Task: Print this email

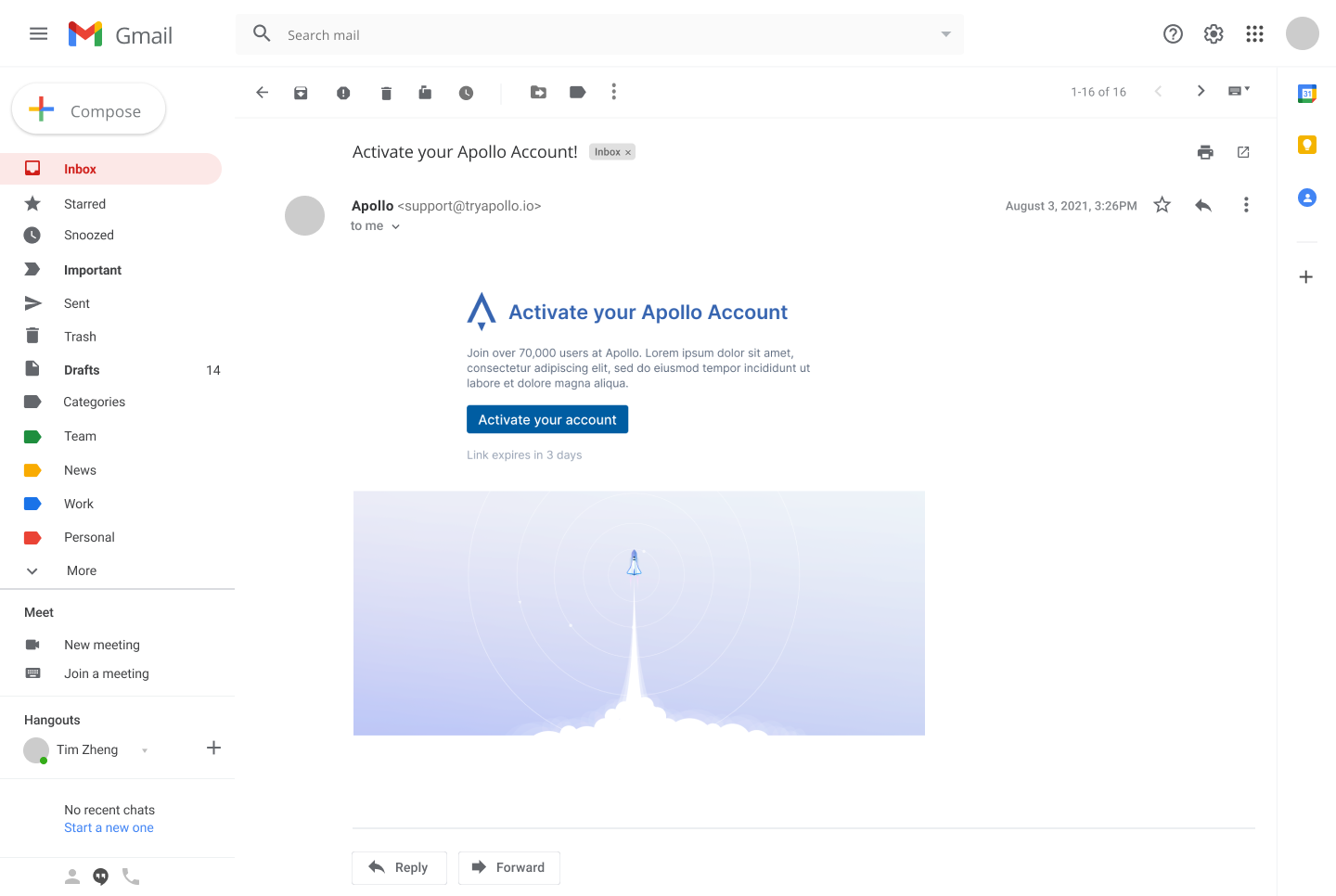Action: 1205,152
